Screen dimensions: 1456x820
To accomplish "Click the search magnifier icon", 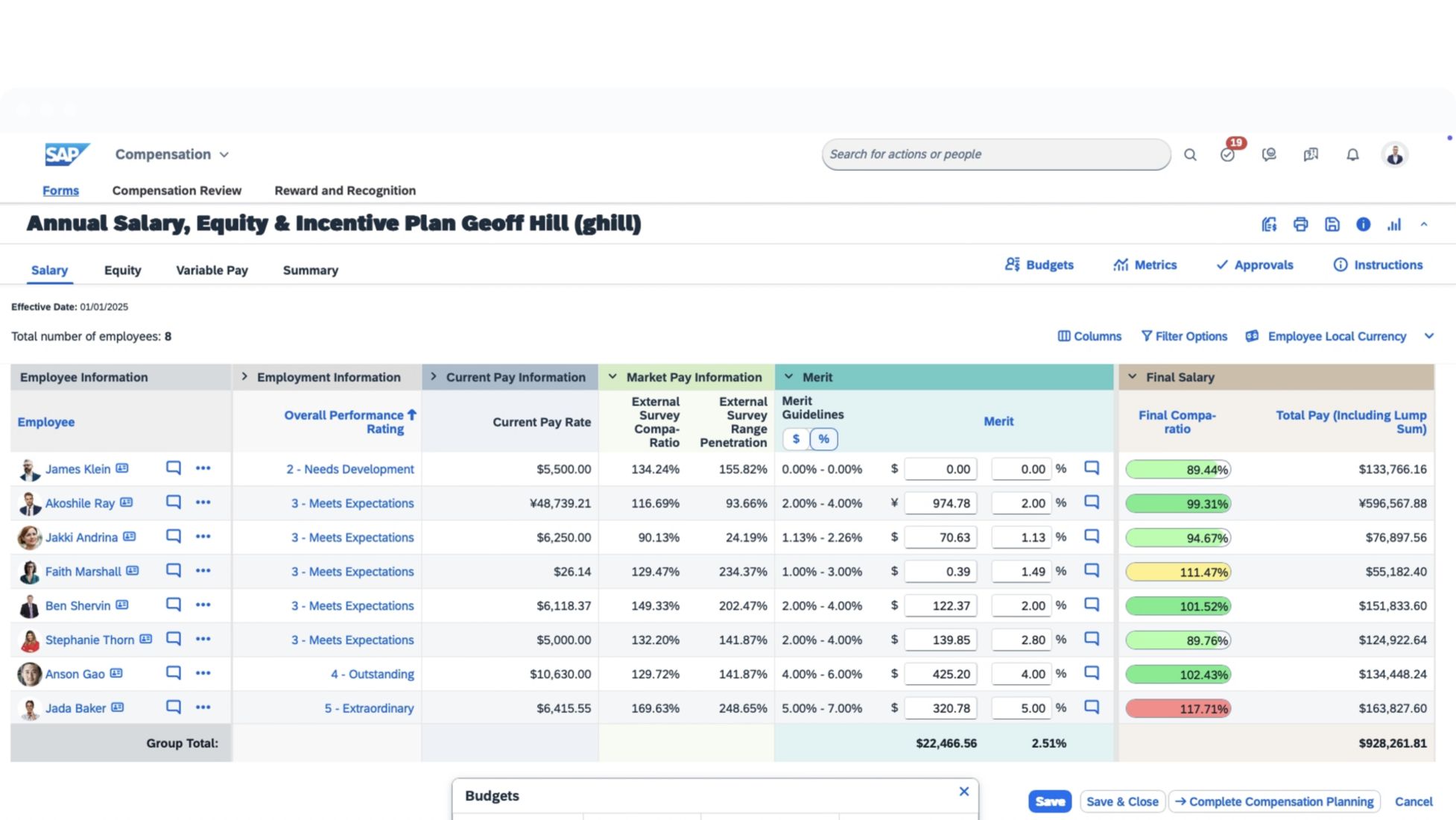I will 1190,154.
